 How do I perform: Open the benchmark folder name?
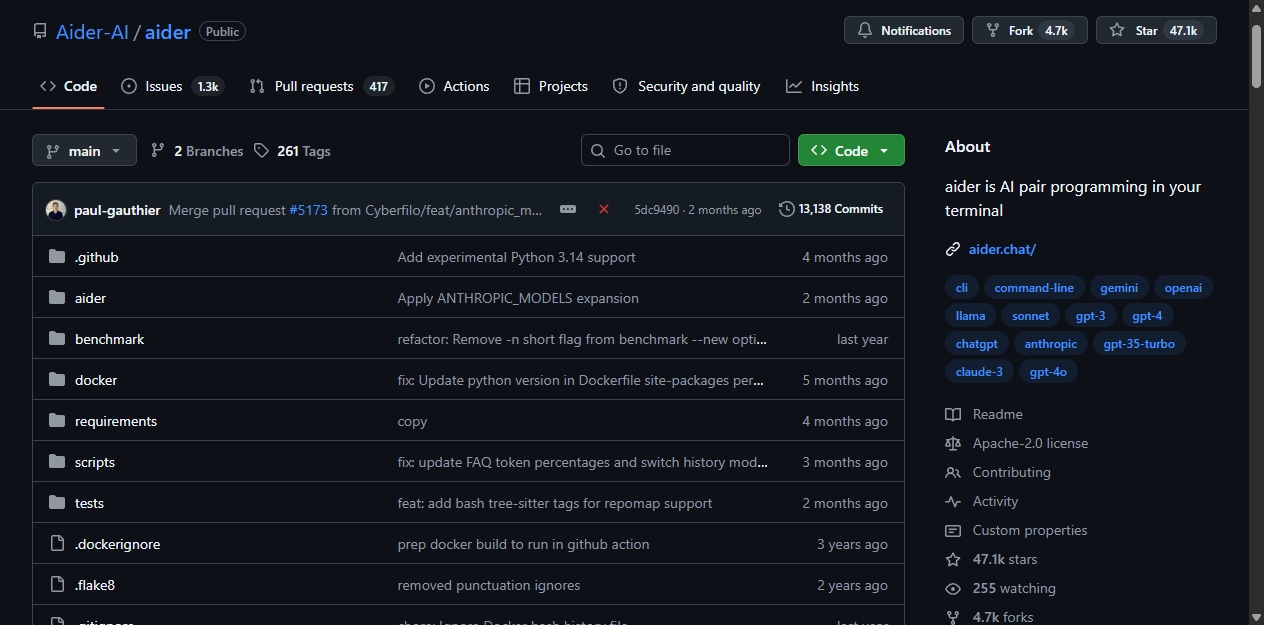click(x=109, y=339)
